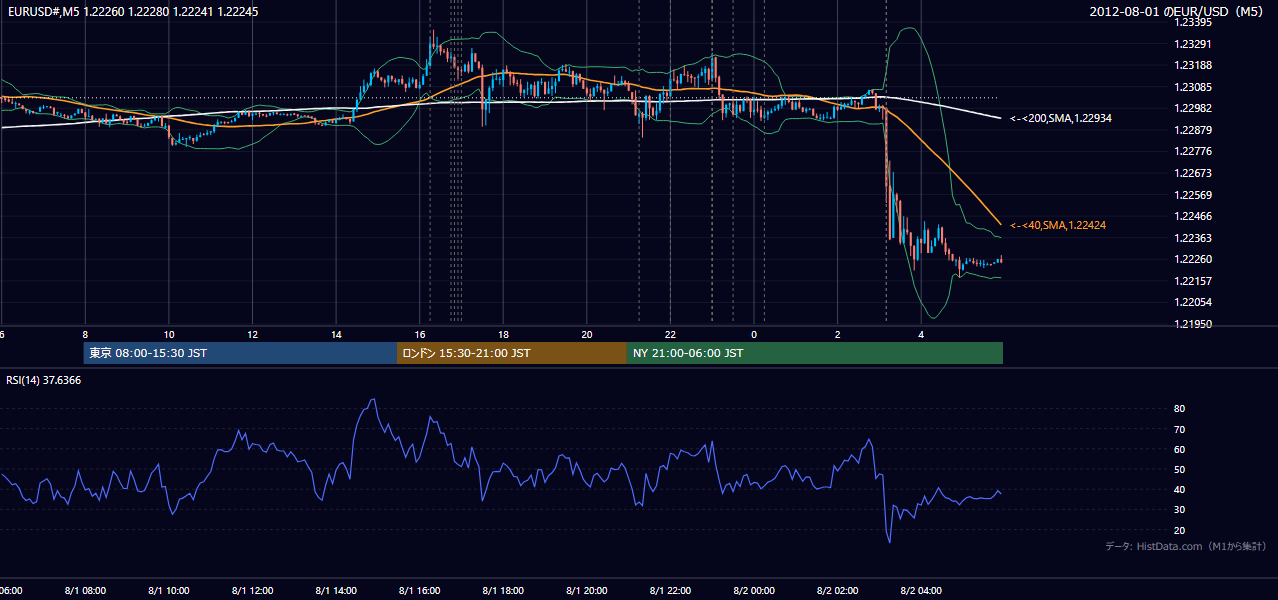Click price axis value 1.23395
This screenshot has height=600, width=1278.
[1193, 22]
